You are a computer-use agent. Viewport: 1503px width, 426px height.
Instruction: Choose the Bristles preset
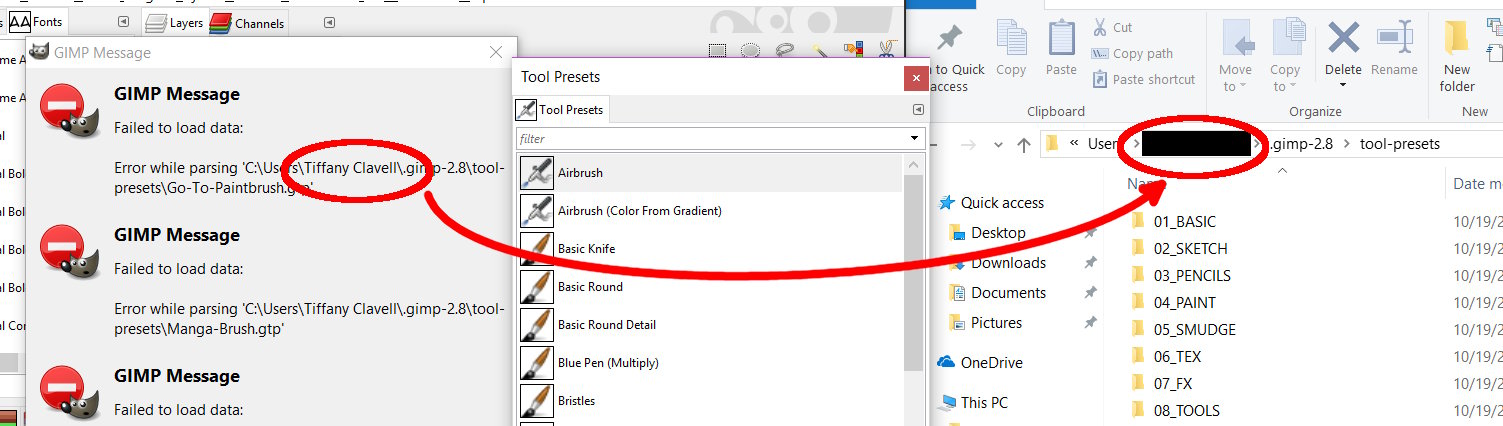tap(710, 401)
